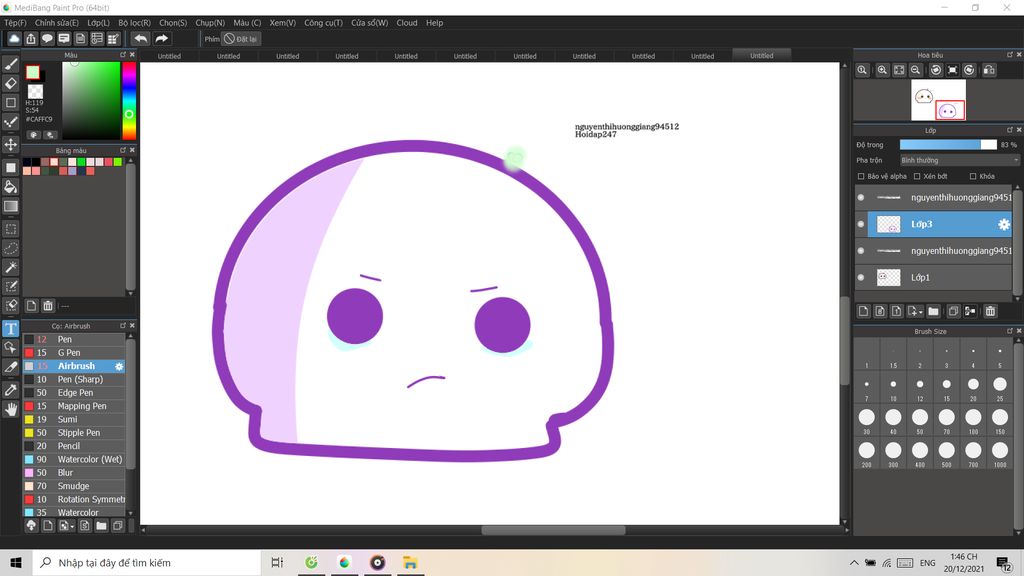
Task: Click the Navigator preview thumbnail
Action: 938,100
